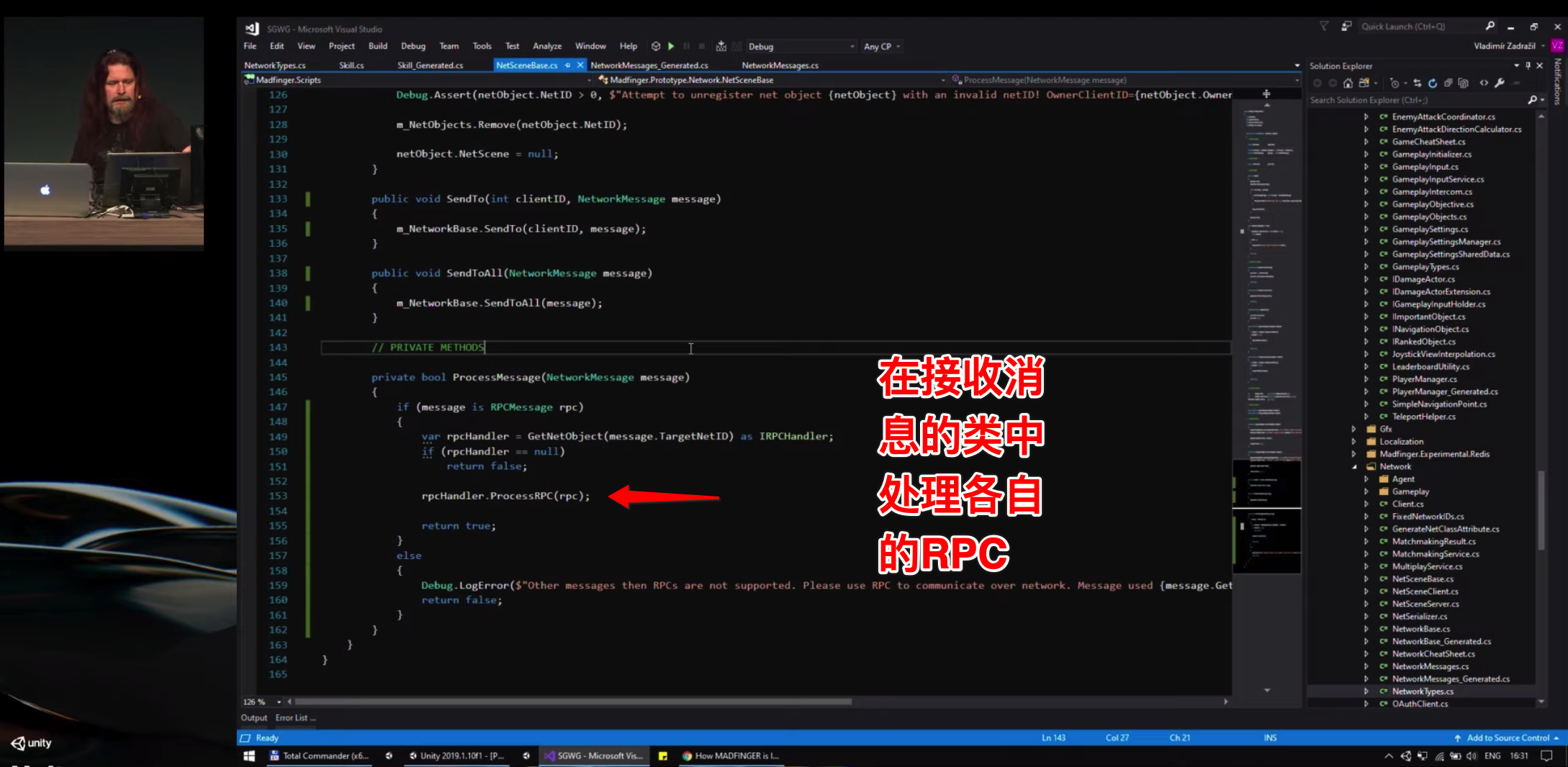Image resolution: width=1568 pixels, height=767 pixels.
Task: Open the vertical Notifications side tab
Action: [x=1557, y=82]
